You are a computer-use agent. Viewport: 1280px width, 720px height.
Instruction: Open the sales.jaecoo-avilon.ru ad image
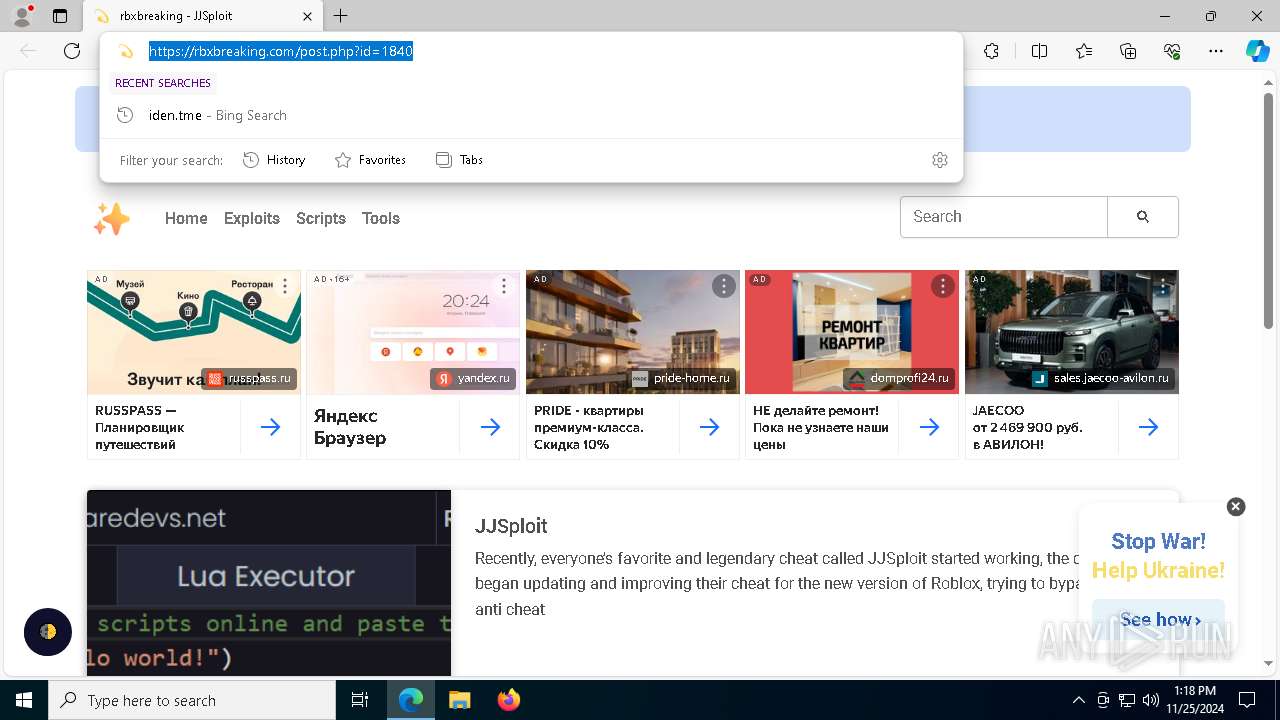tap(1072, 332)
